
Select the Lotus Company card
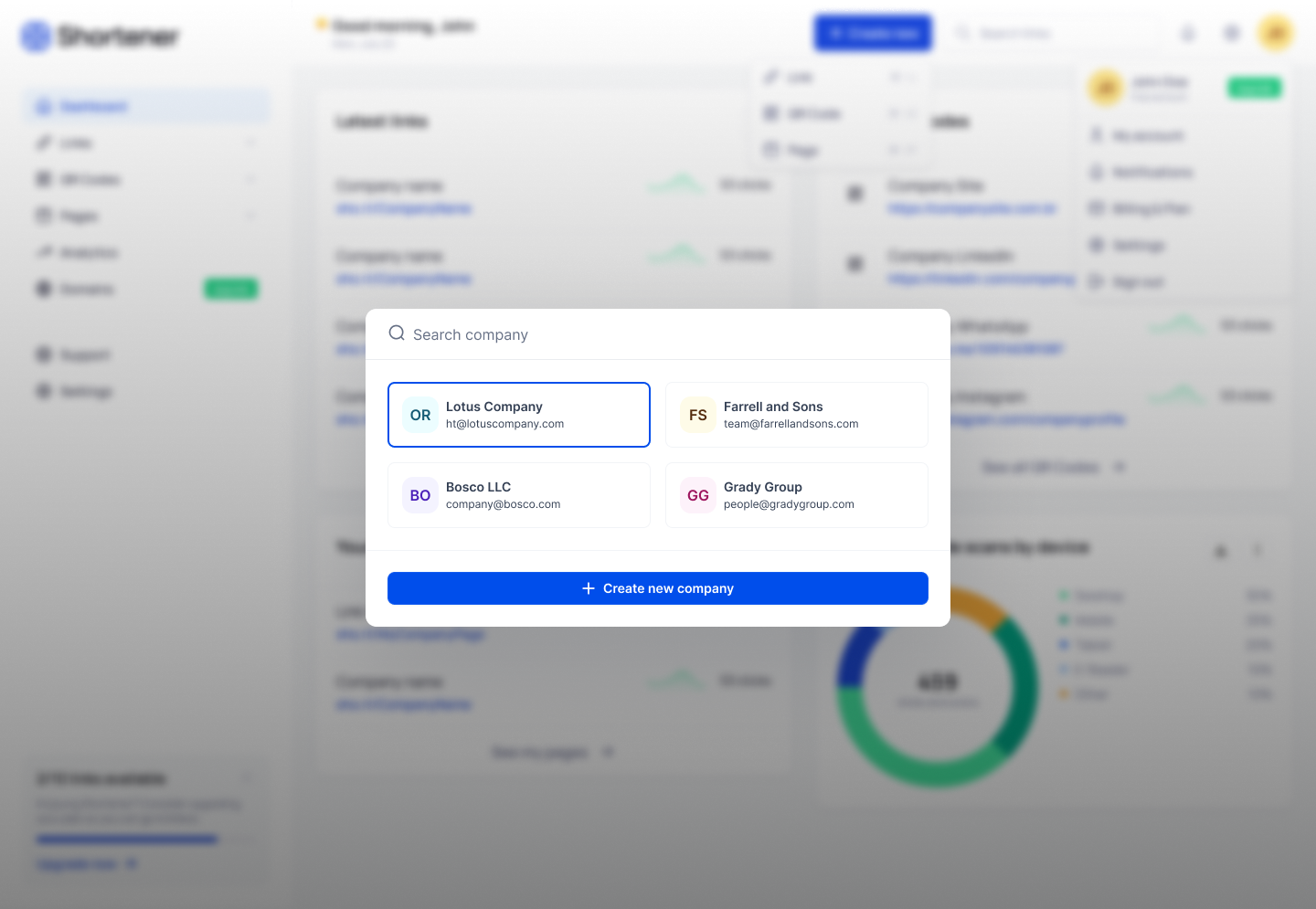[519, 415]
